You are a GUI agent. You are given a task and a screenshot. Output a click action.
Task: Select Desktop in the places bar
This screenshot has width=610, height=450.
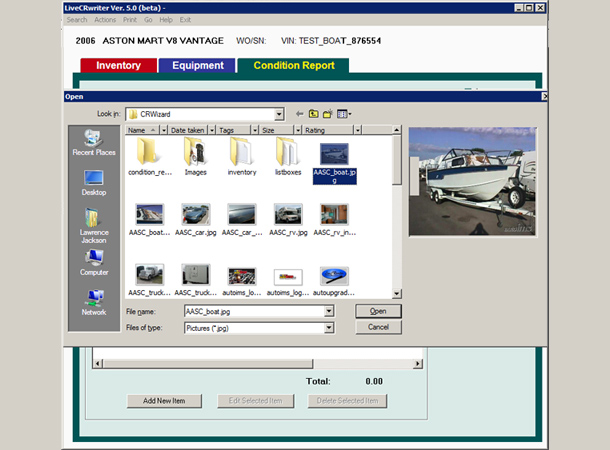(94, 183)
